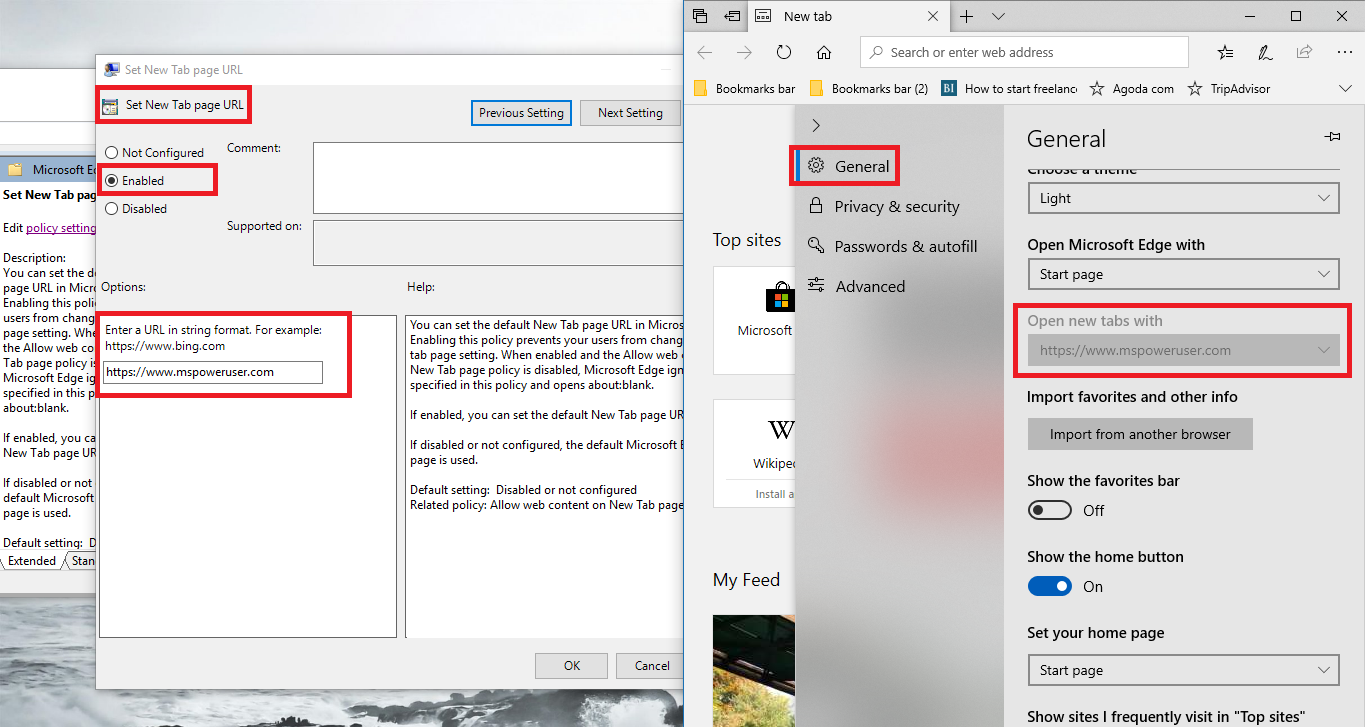Close the New tab in Edge
1365x727 pixels.
(934, 16)
